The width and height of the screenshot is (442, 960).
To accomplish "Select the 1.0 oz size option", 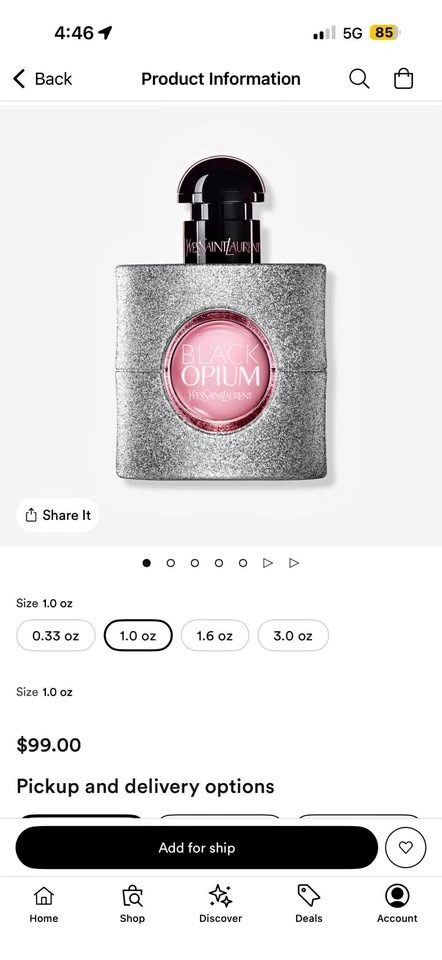I will pyautogui.click(x=138, y=636).
